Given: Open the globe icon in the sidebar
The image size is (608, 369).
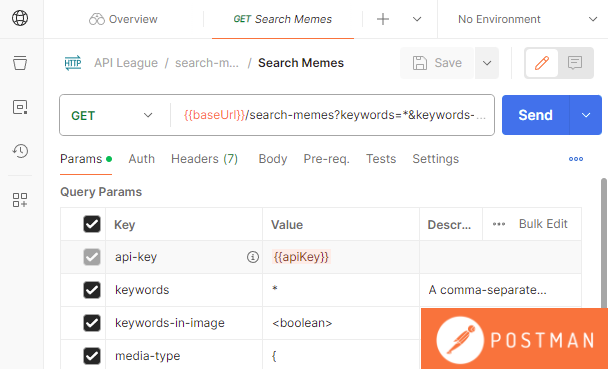Looking at the screenshot, I should pos(20,18).
